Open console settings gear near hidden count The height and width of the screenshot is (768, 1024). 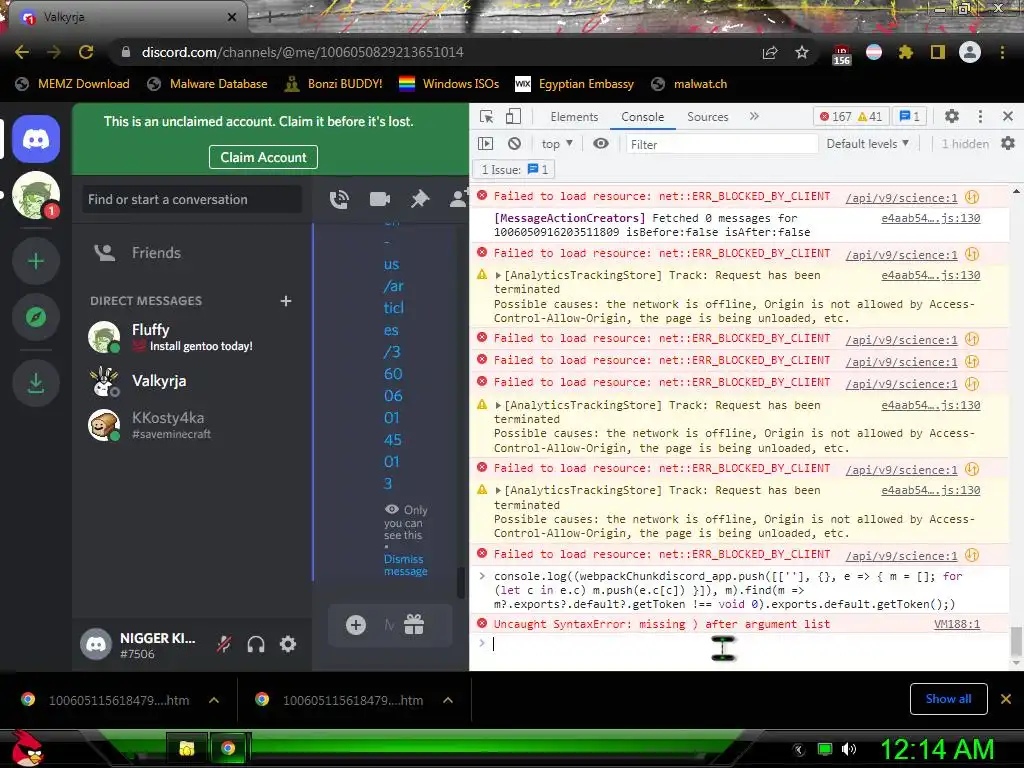click(1008, 143)
